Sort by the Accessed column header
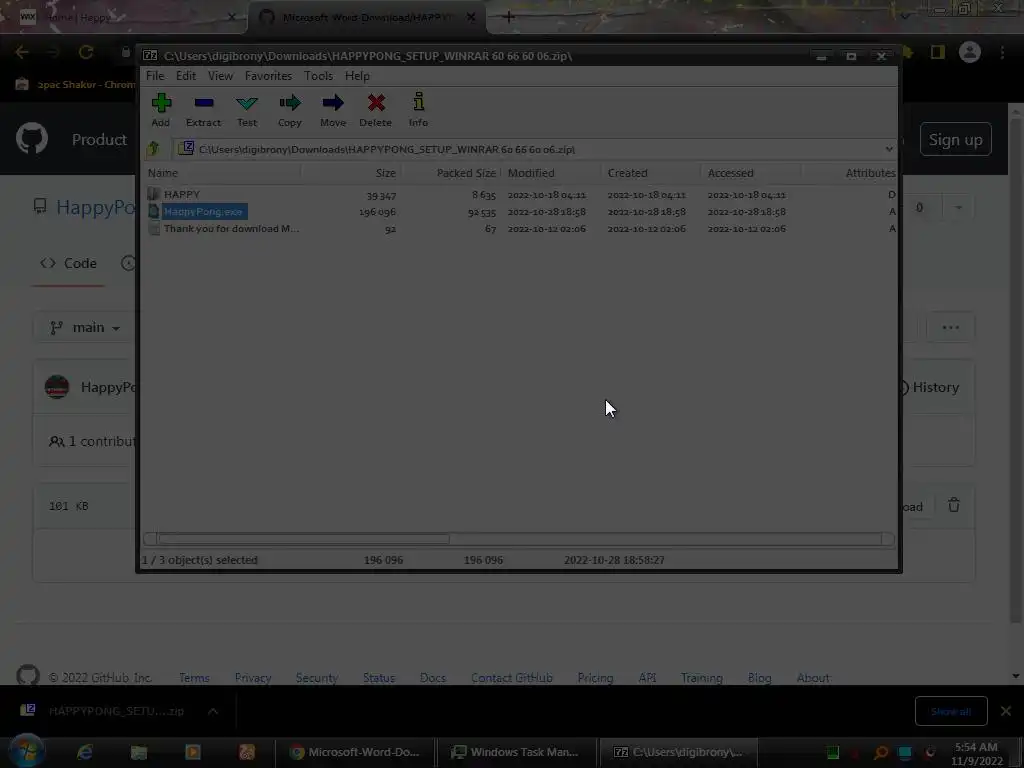Viewport: 1024px width, 768px height. [751, 173]
